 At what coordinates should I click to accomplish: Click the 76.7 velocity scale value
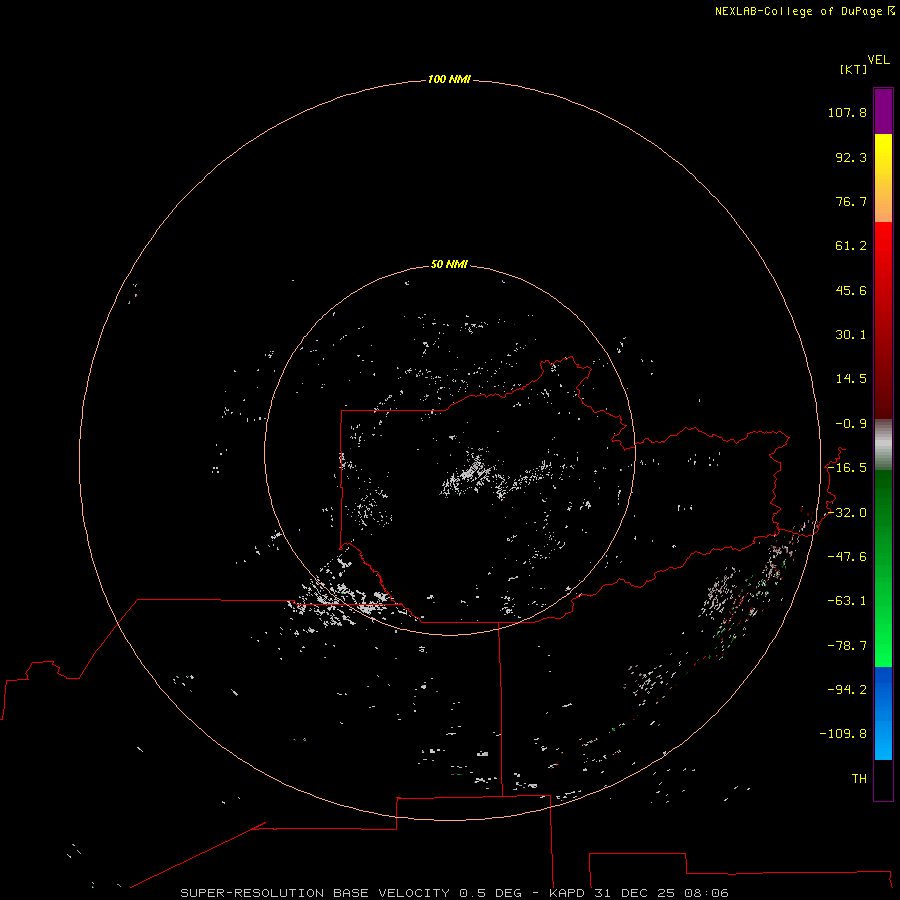click(x=851, y=201)
